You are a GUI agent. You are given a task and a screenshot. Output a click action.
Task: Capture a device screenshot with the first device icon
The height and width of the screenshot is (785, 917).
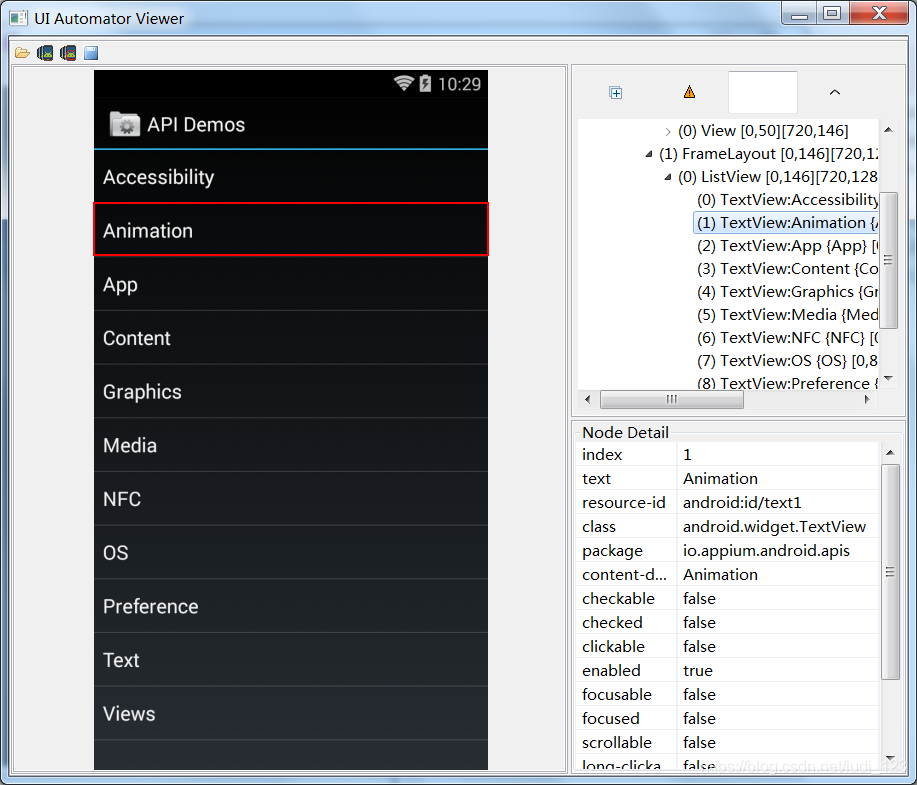click(45, 53)
